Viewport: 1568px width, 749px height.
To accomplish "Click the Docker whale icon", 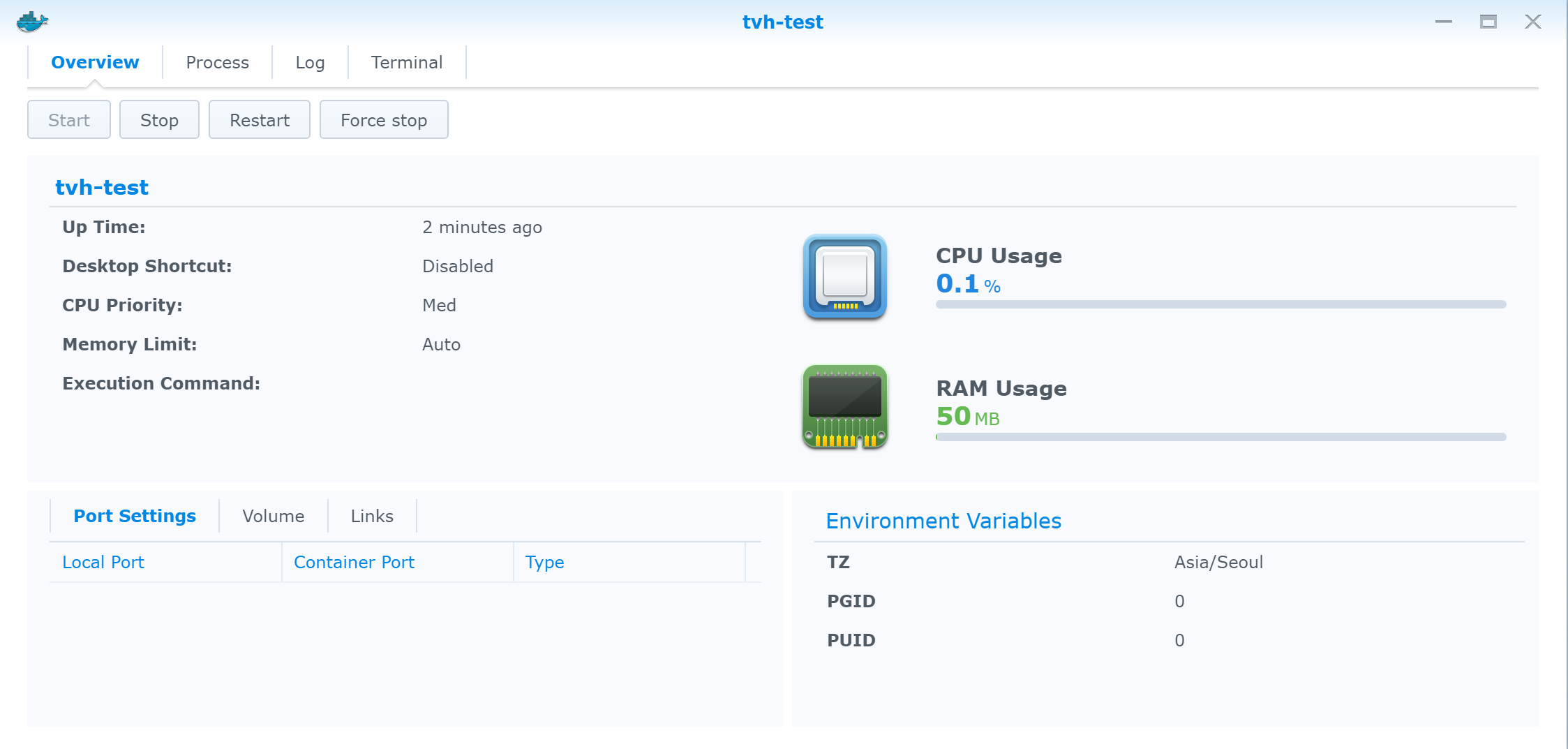I will point(32,22).
